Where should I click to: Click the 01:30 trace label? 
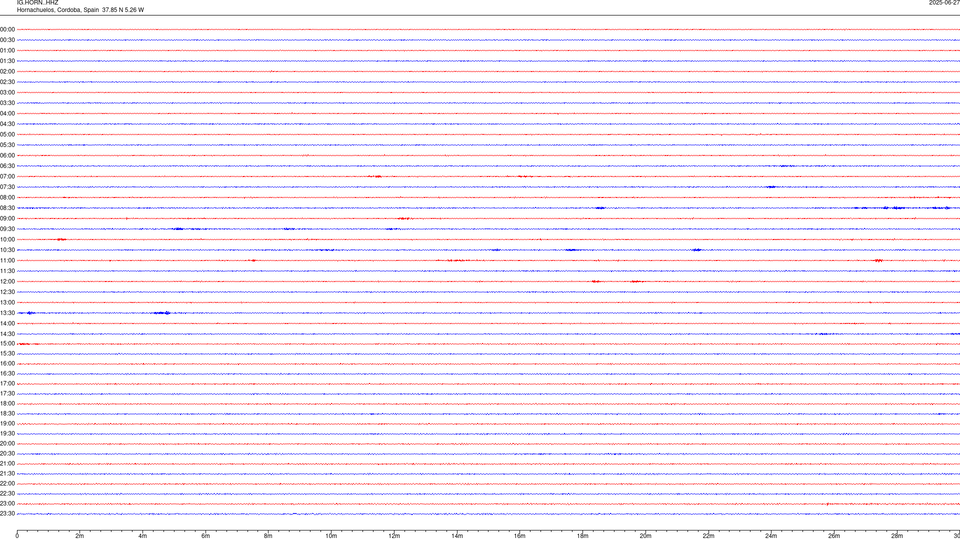point(7,61)
